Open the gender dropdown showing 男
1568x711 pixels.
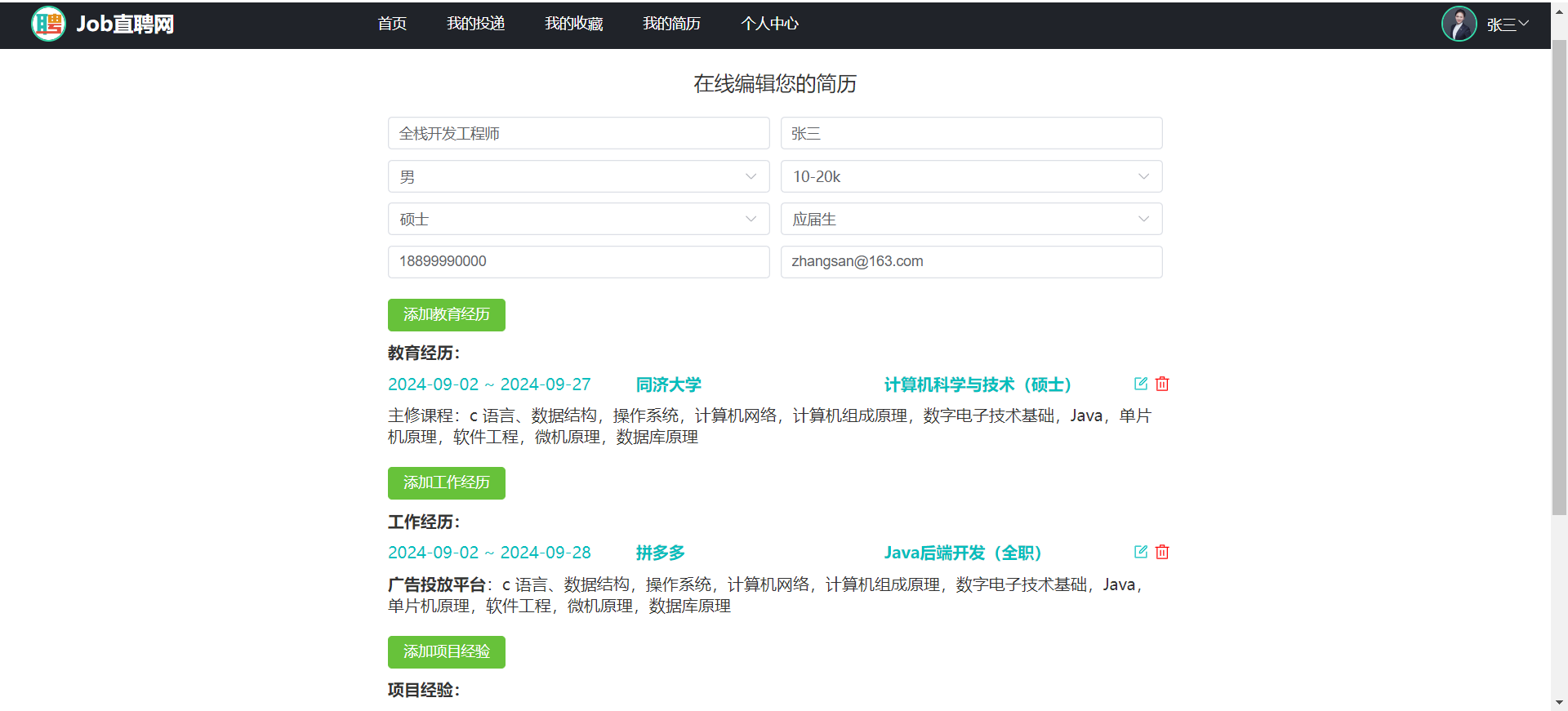tap(578, 176)
